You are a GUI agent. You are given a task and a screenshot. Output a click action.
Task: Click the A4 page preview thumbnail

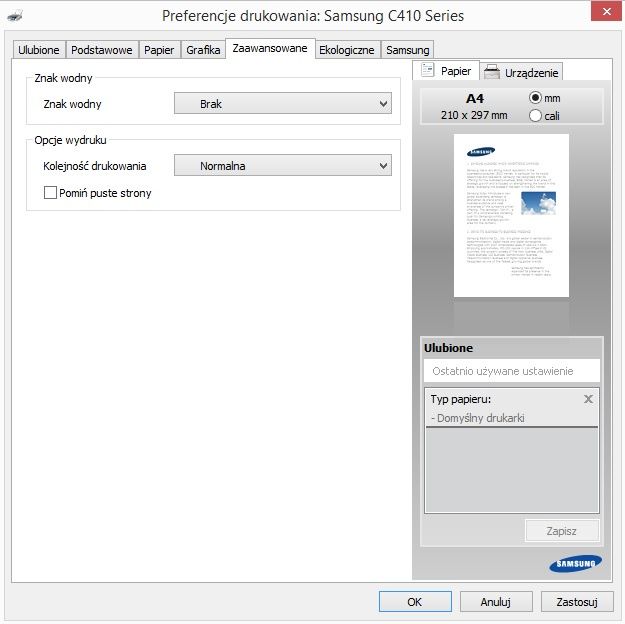[x=511, y=216]
